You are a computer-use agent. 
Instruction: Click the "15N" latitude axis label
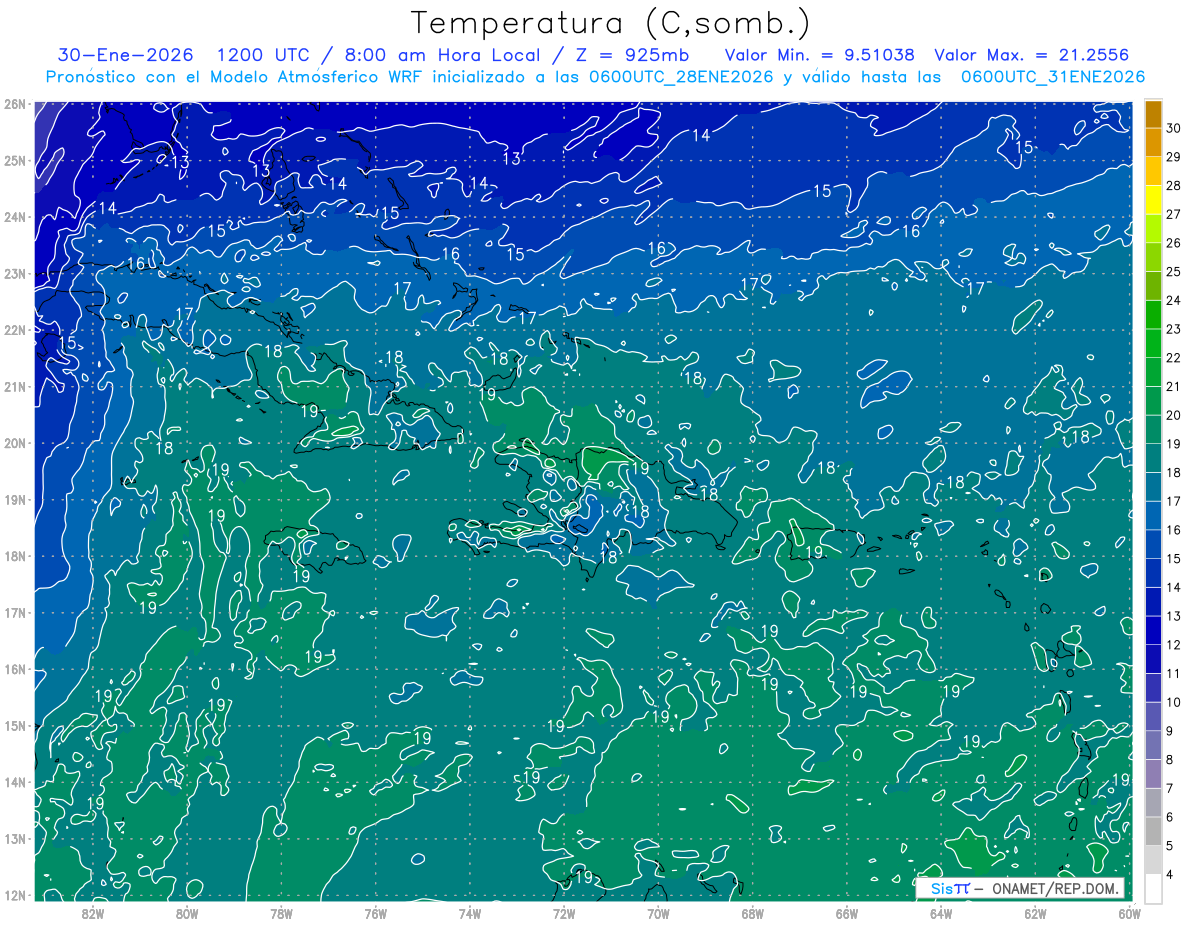[15, 726]
